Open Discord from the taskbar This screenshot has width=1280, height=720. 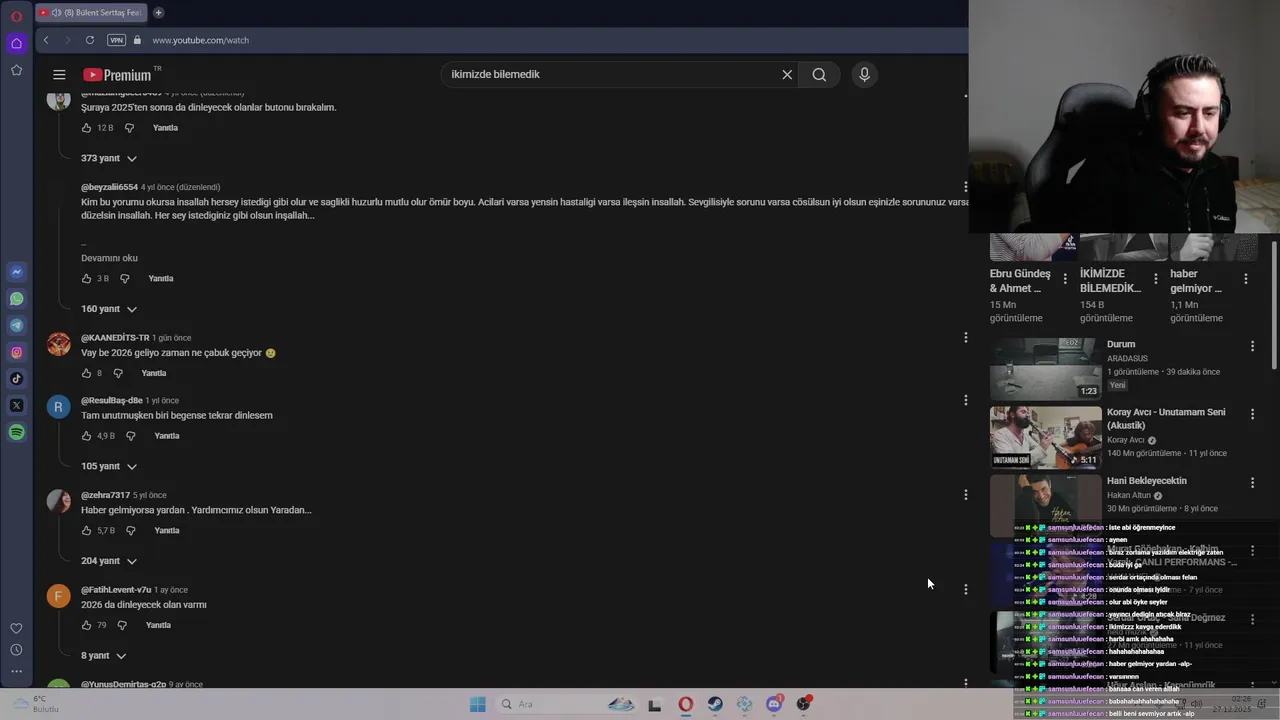[774, 704]
